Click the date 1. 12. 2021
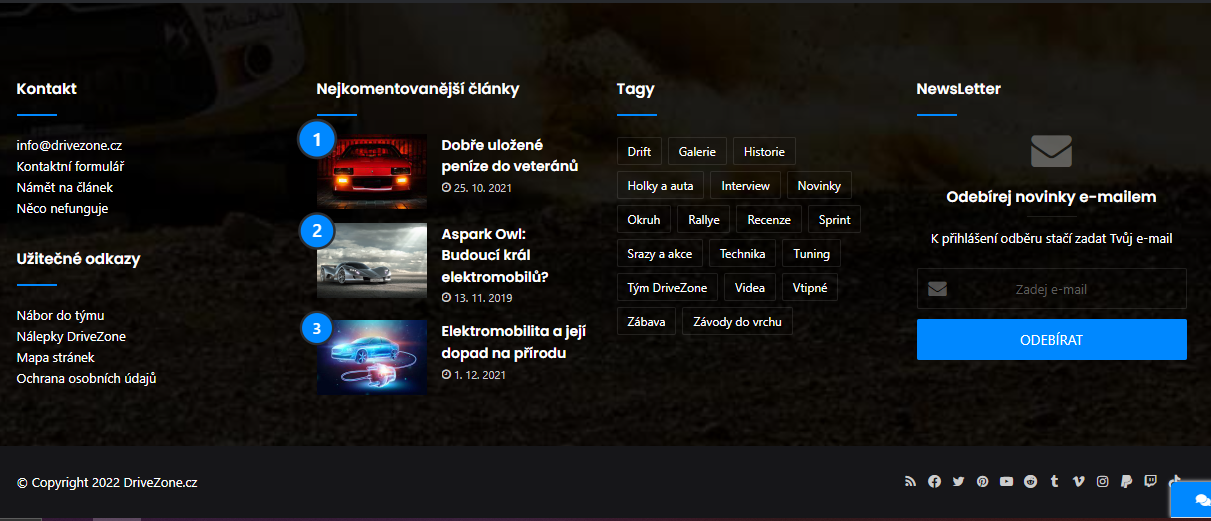Viewport: 1211px width, 521px height. pyautogui.click(x=474, y=375)
